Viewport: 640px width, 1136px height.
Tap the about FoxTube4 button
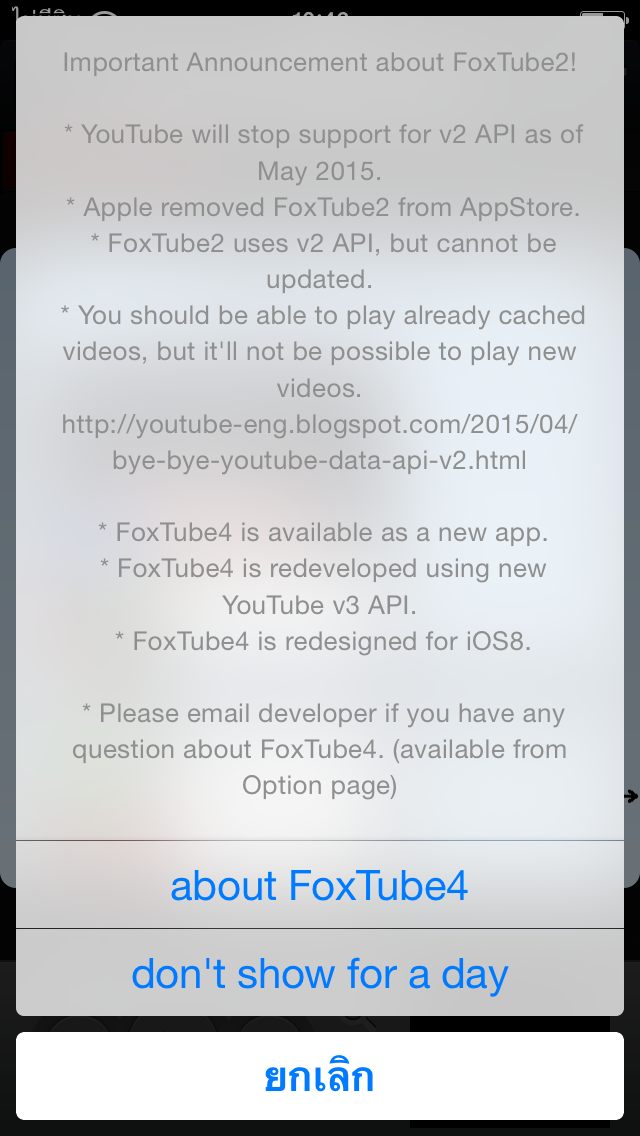(x=320, y=885)
